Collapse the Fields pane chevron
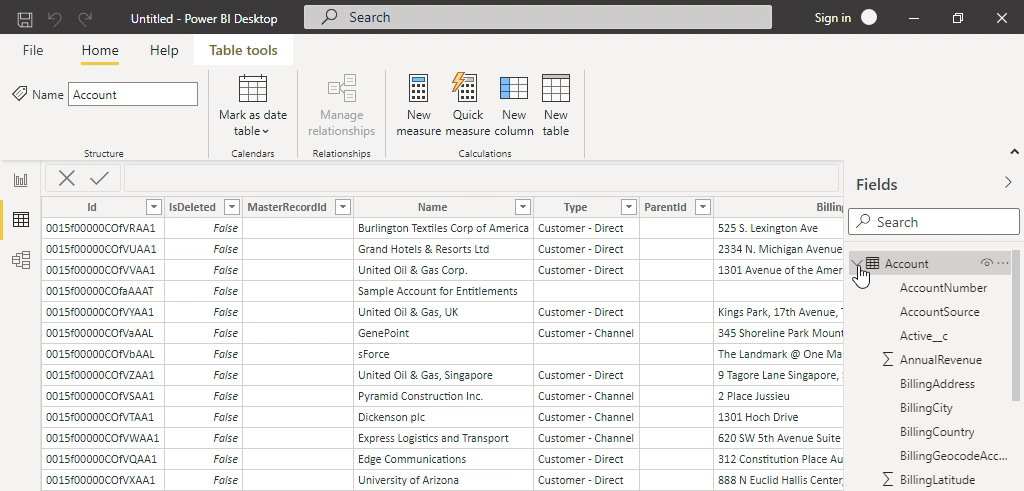Screen dimensions: 1024x491 (x=1008, y=183)
